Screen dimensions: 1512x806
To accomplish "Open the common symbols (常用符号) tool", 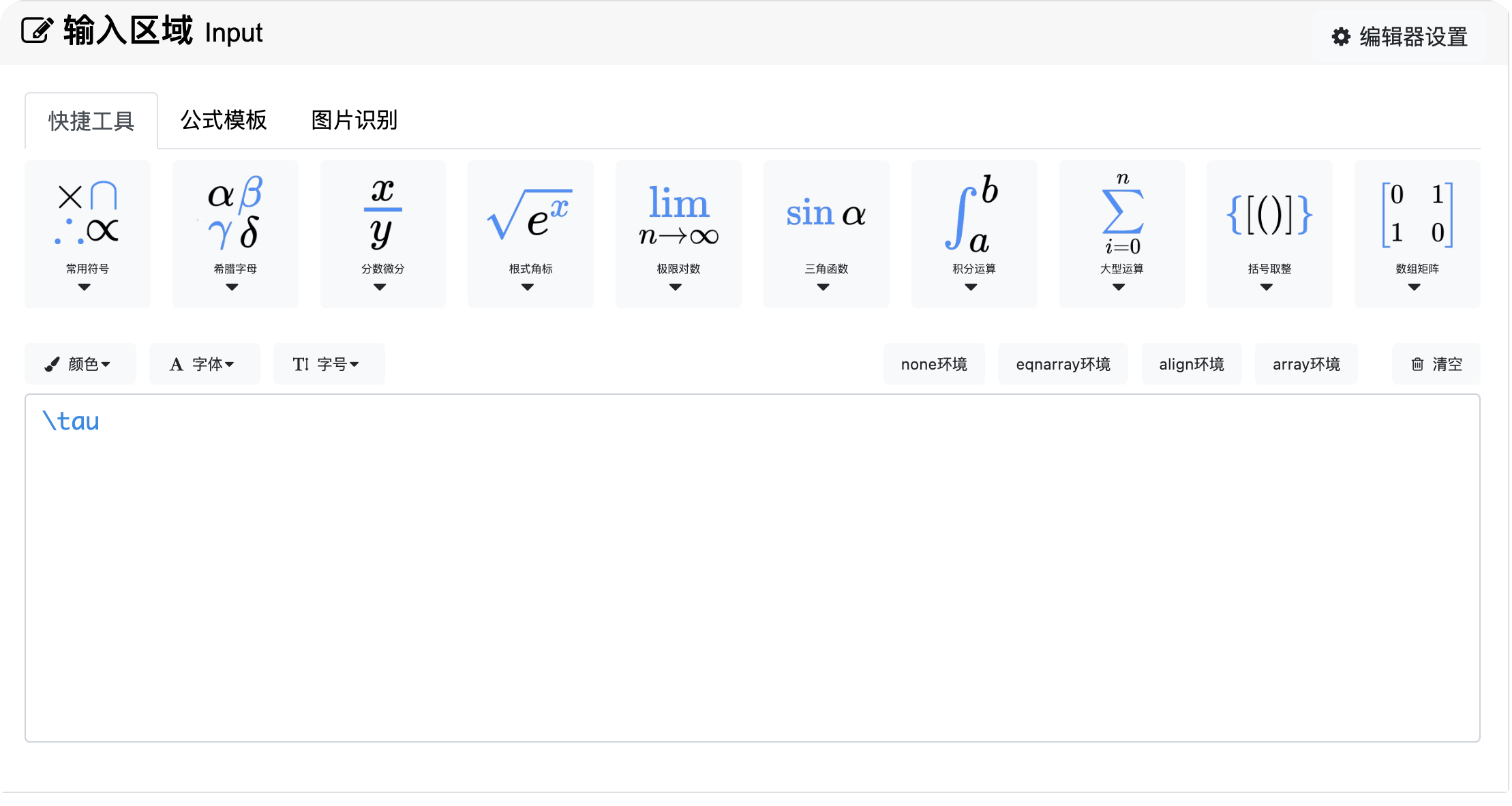I will [87, 234].
